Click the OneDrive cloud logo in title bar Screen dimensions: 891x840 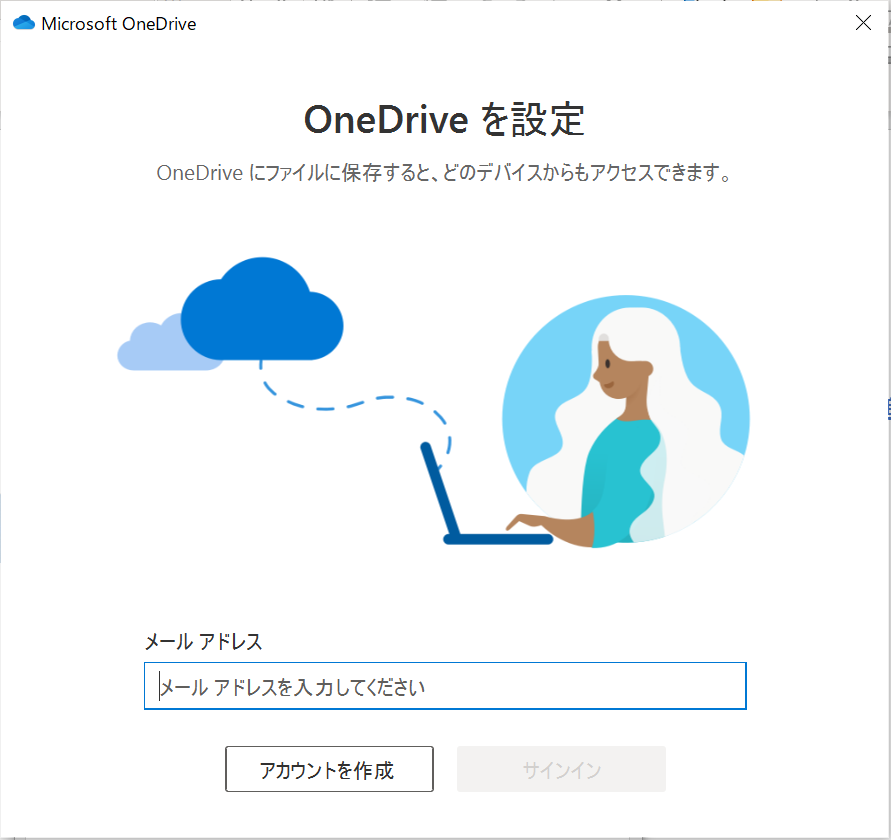click(x=24, y=23)
